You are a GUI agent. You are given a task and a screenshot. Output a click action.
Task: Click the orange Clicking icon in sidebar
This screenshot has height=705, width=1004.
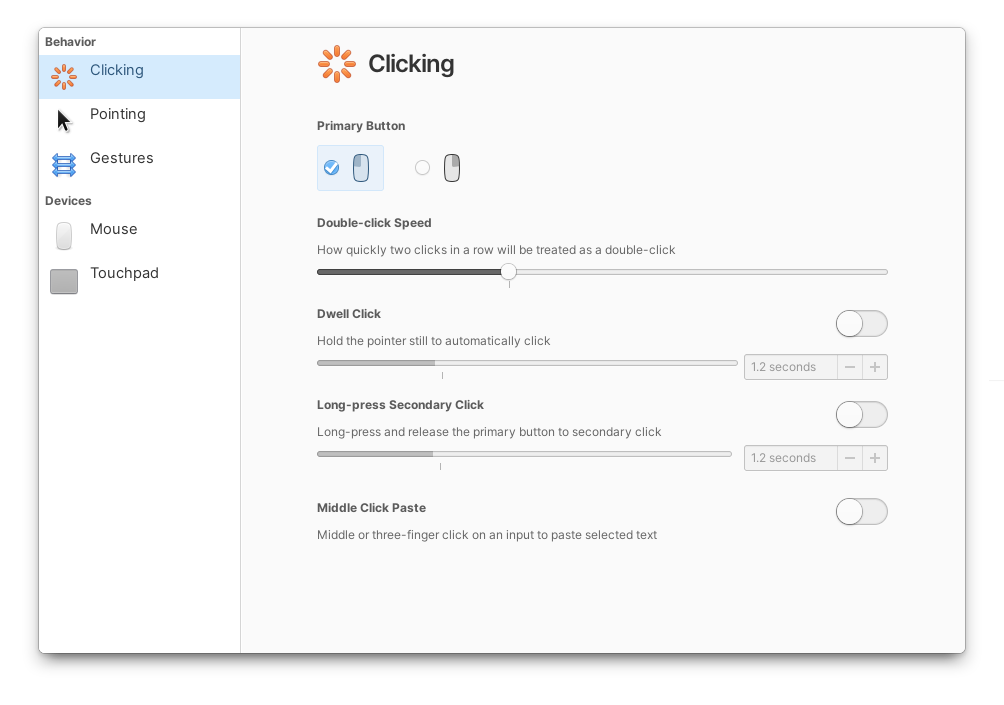tap(64, 77)
